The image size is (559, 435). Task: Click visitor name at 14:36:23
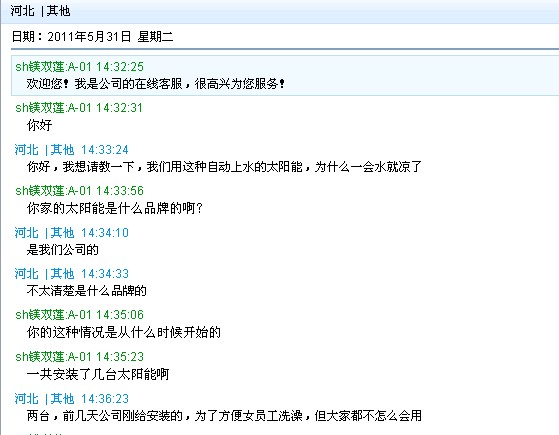click(x=44, y=399)
